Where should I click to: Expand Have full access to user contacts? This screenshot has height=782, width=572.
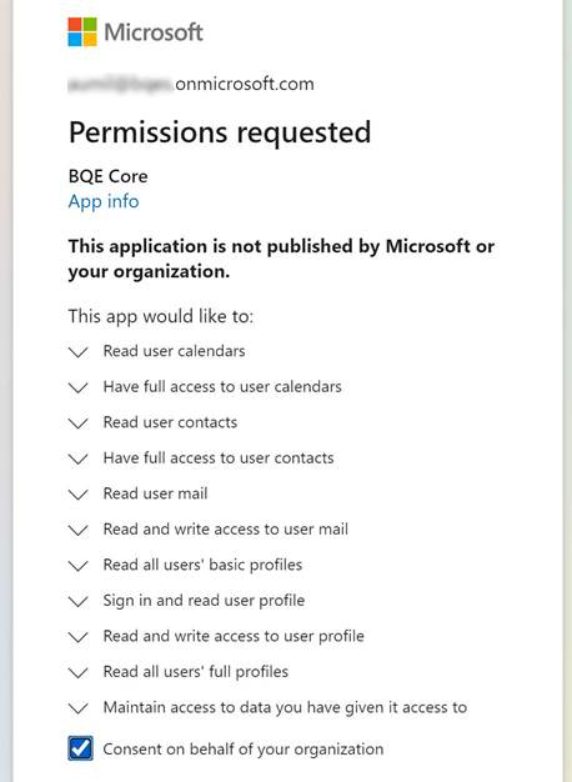pos(78,459)
